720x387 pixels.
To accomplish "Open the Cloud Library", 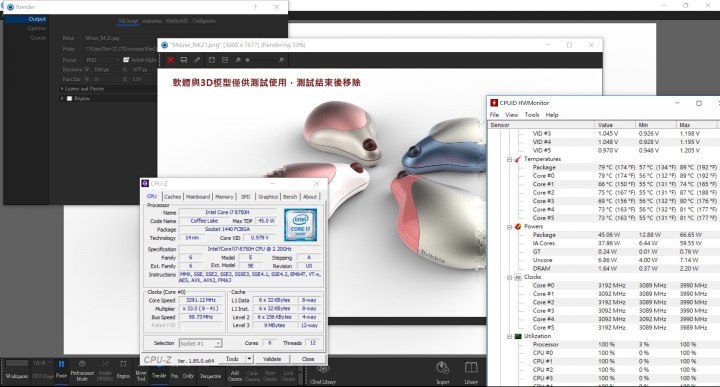I will point(323,374).
